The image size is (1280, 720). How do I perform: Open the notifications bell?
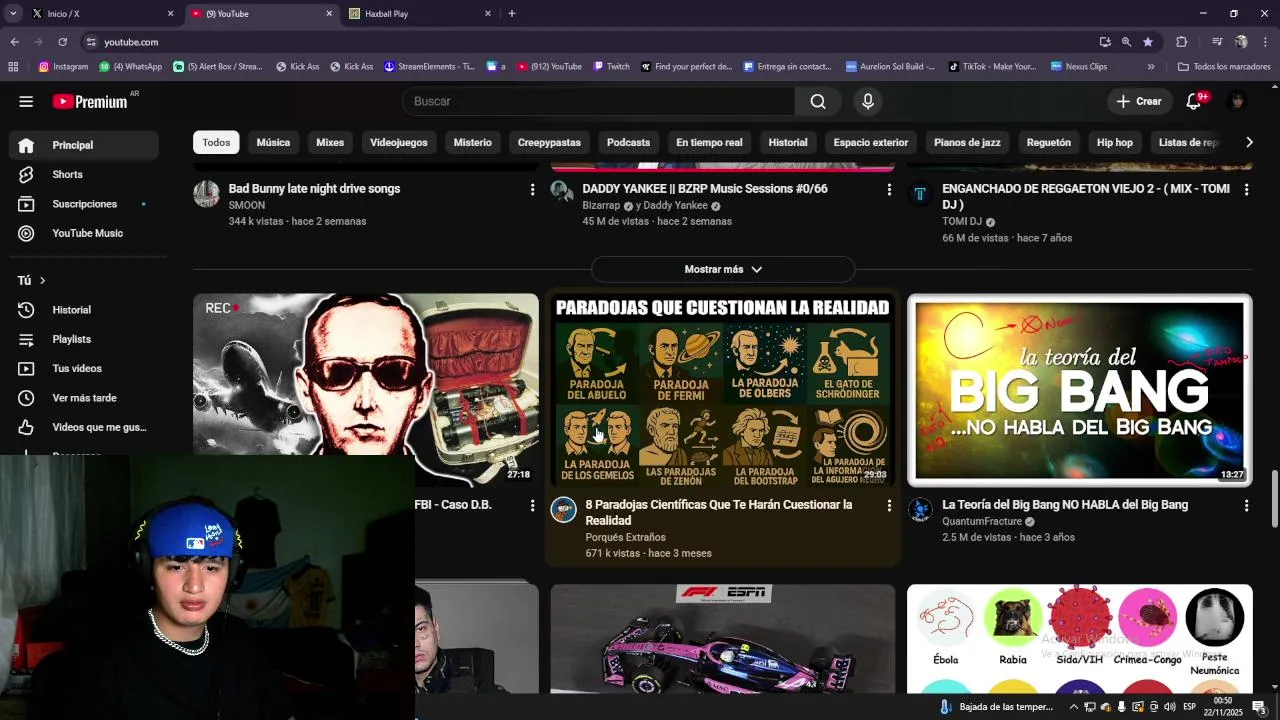click(1194, 101)
